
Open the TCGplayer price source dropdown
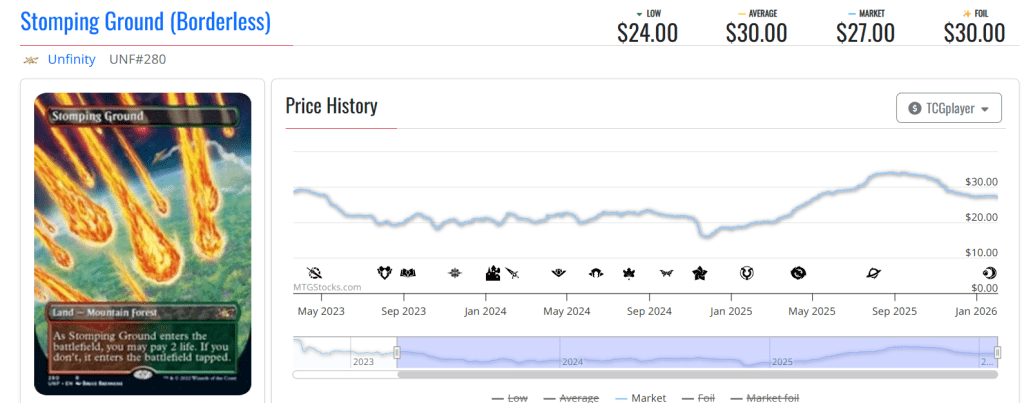point(948,108)
